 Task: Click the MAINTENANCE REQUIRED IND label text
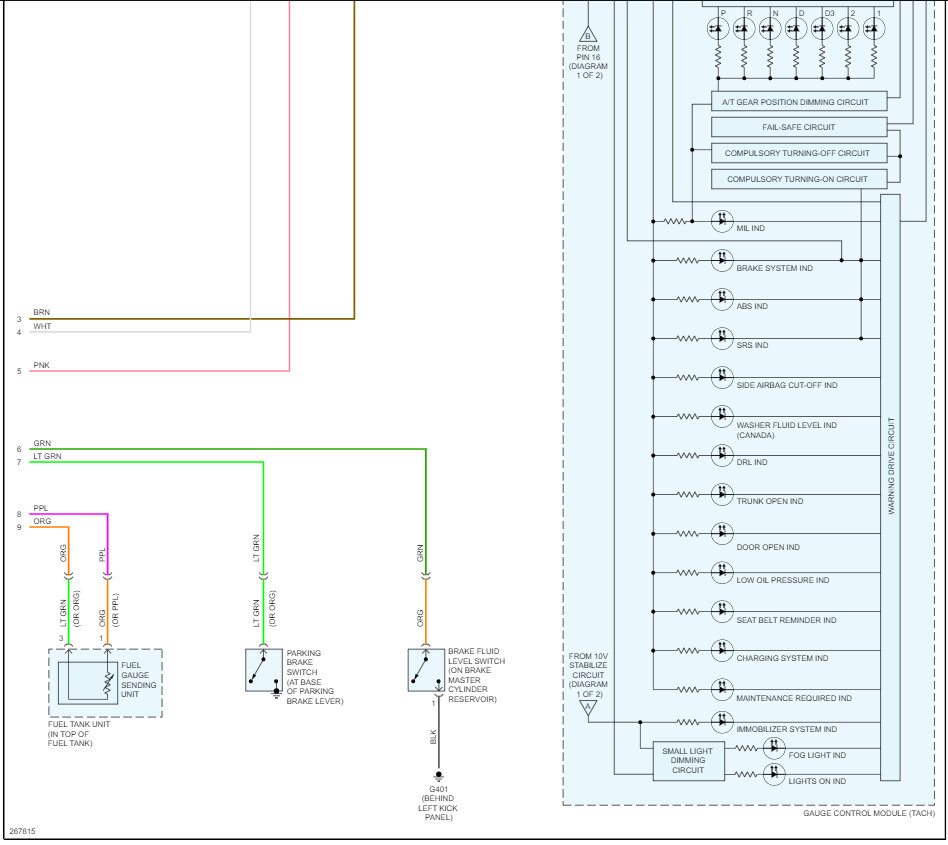794,698
